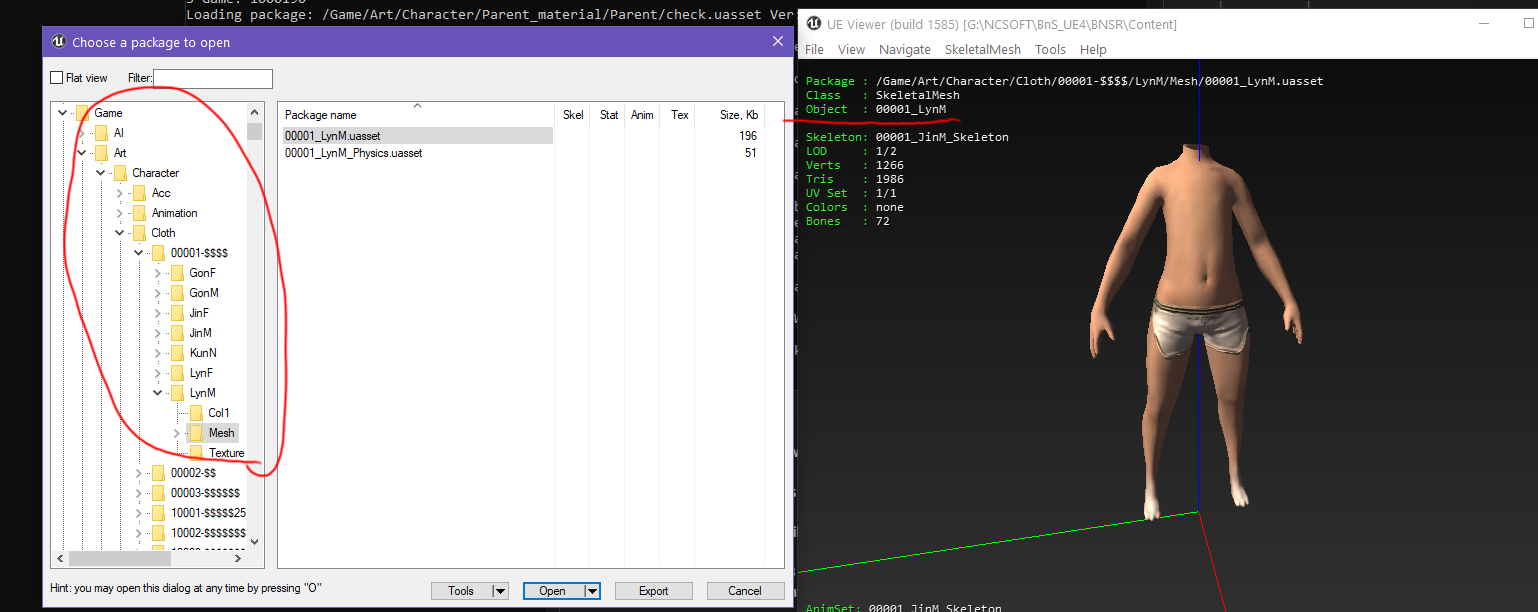Screen dimensions: 1538x612
Task: Click the UE Viewer window's Unreal logo icon
Action: pos(813,24)
